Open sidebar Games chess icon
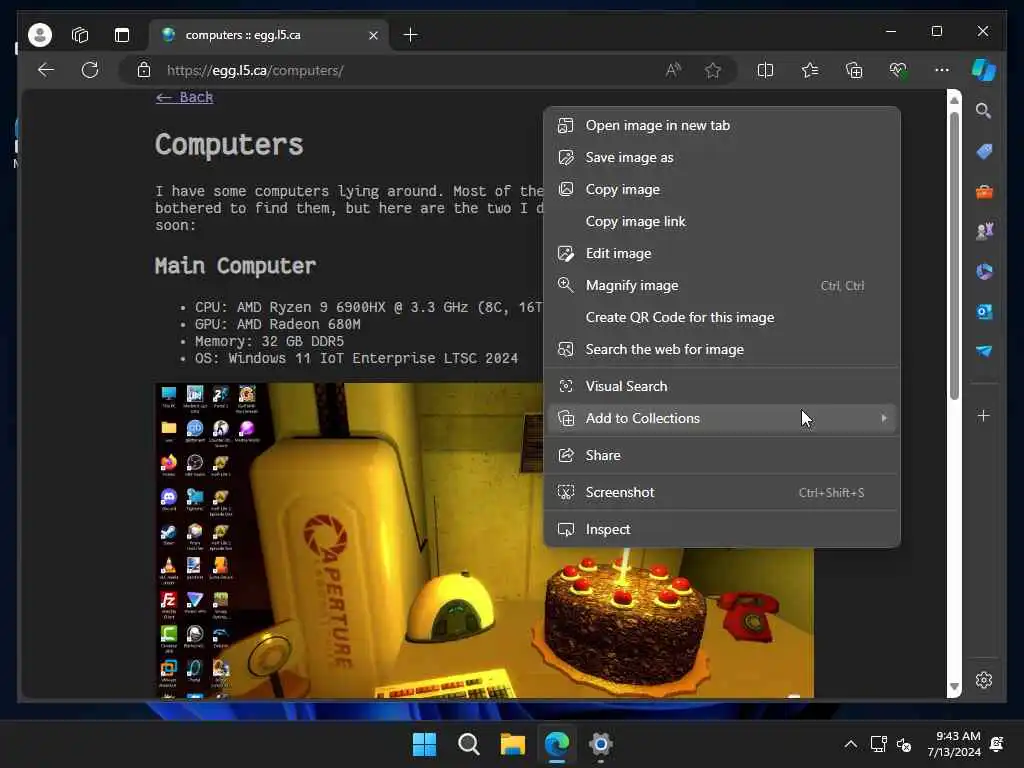This screenshot has height=768, width=1024. click(x=984, y=231)
